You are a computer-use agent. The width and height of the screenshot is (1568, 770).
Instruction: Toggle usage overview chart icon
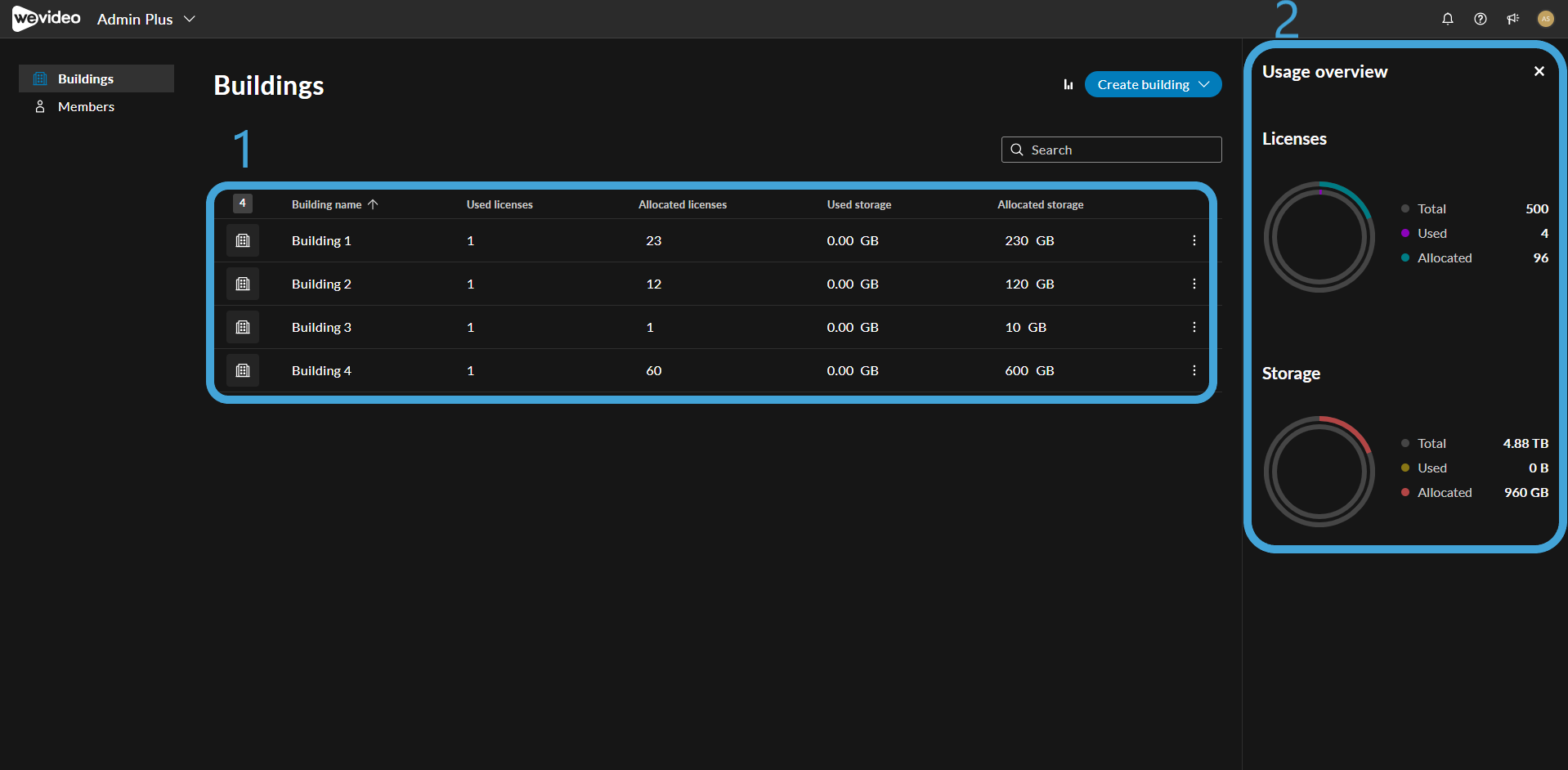pos(1068,84)
